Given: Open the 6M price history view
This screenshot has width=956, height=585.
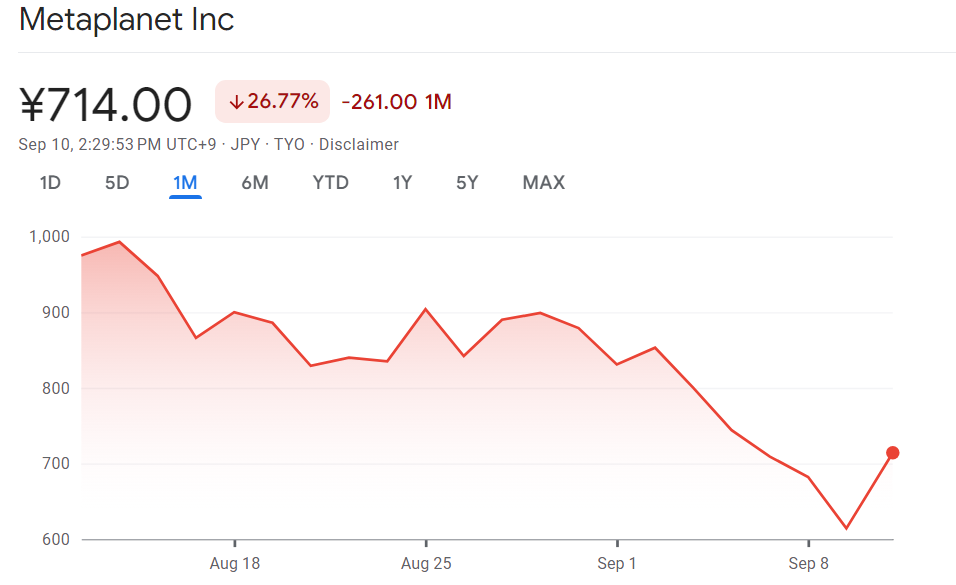Looking at the screenshot, I should coord(255,183).
